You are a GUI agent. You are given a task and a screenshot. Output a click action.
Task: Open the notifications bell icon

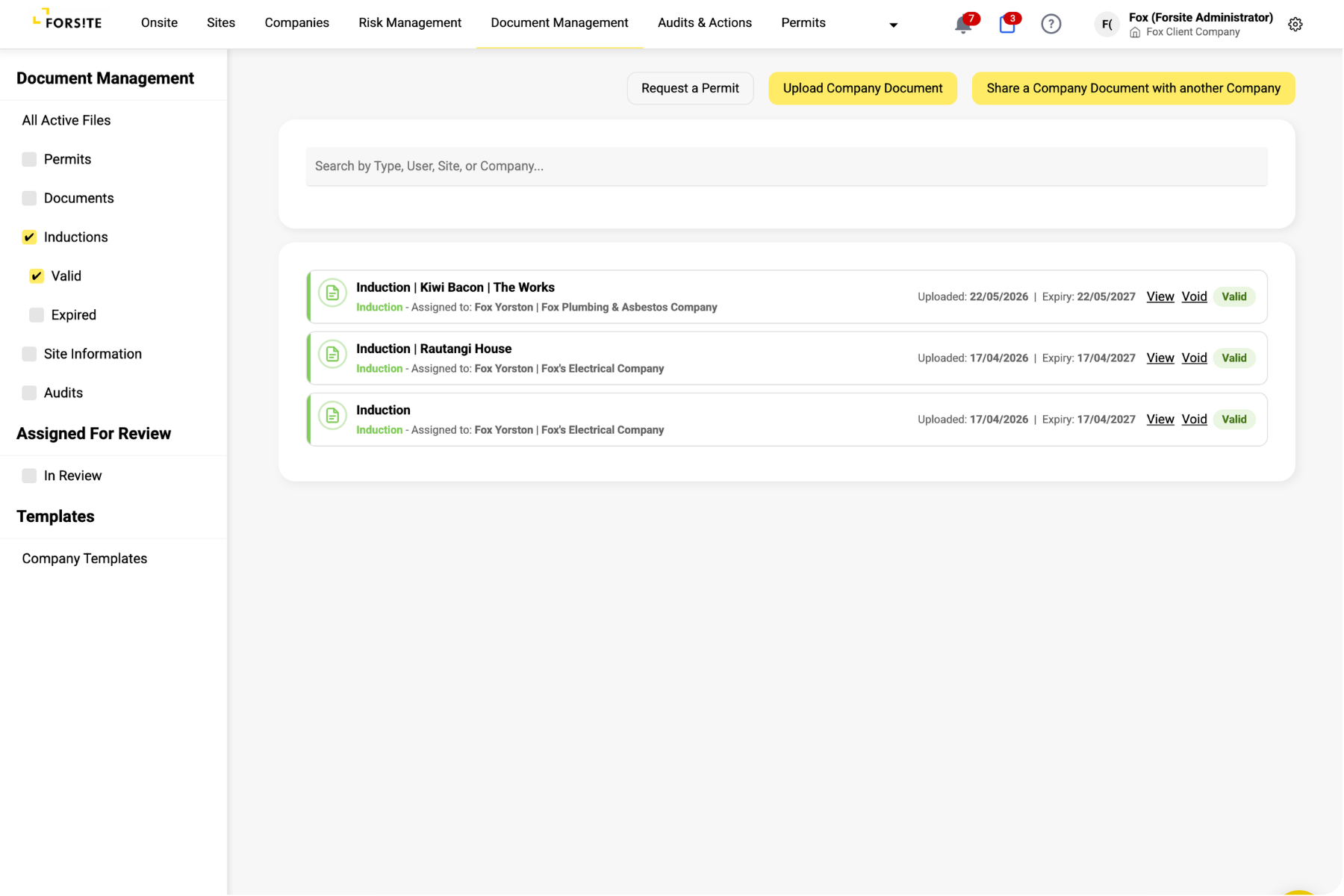[x=963, y=25]
